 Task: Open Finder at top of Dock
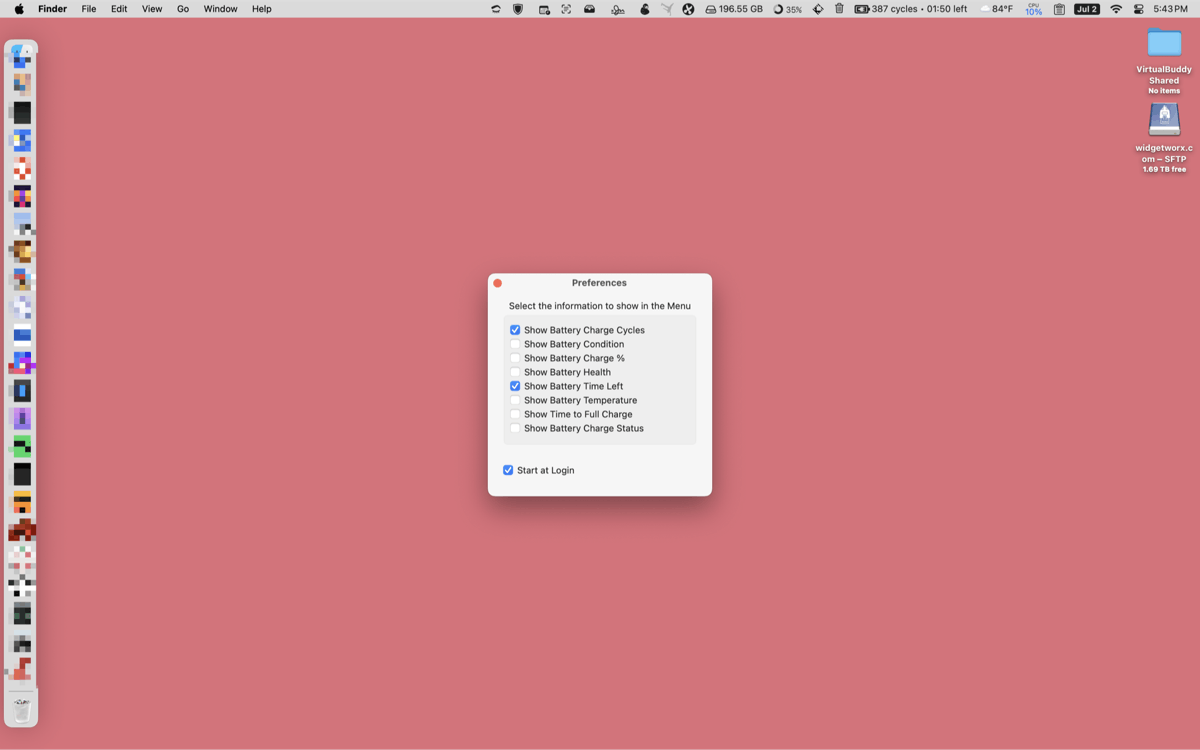tap(22, 55)
